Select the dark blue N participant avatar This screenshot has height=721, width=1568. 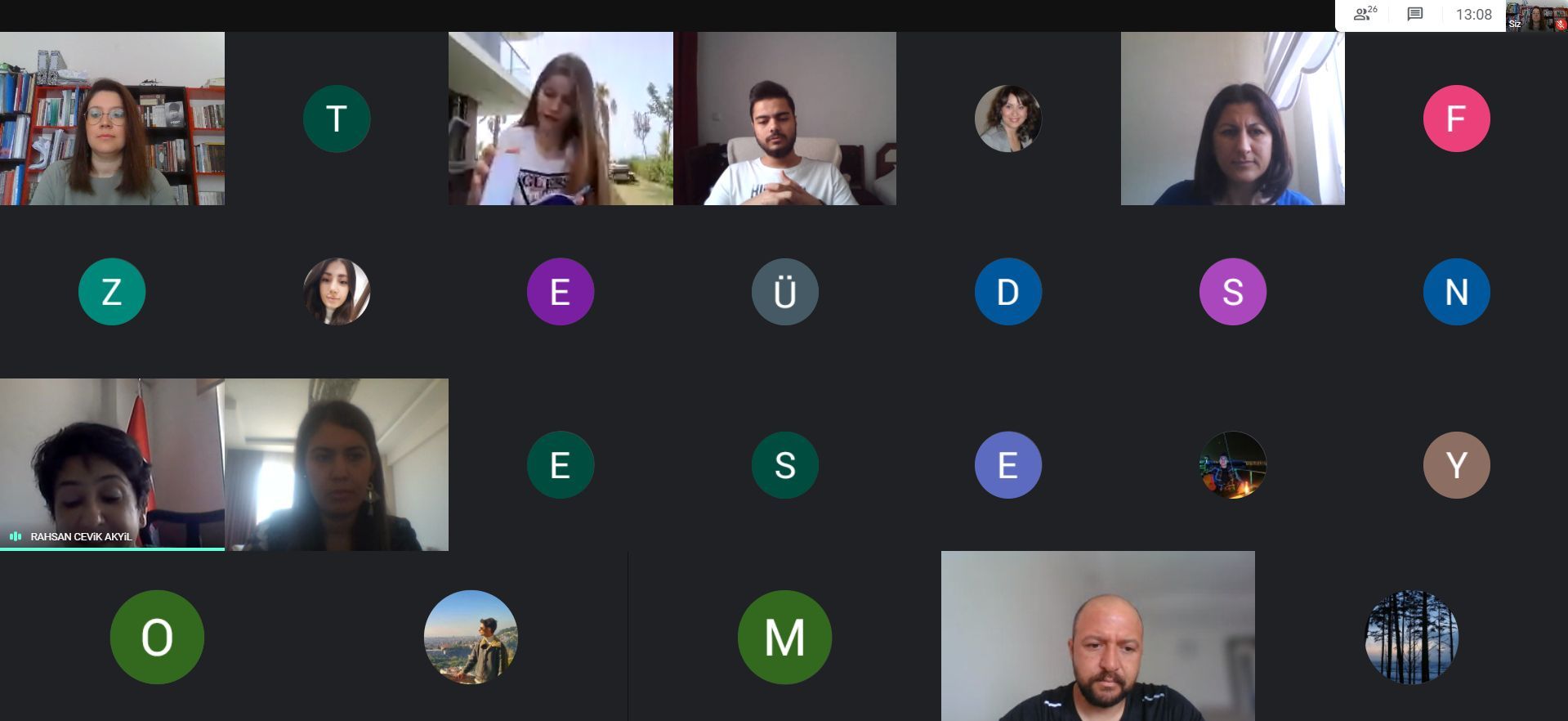tap(1456, 292)
